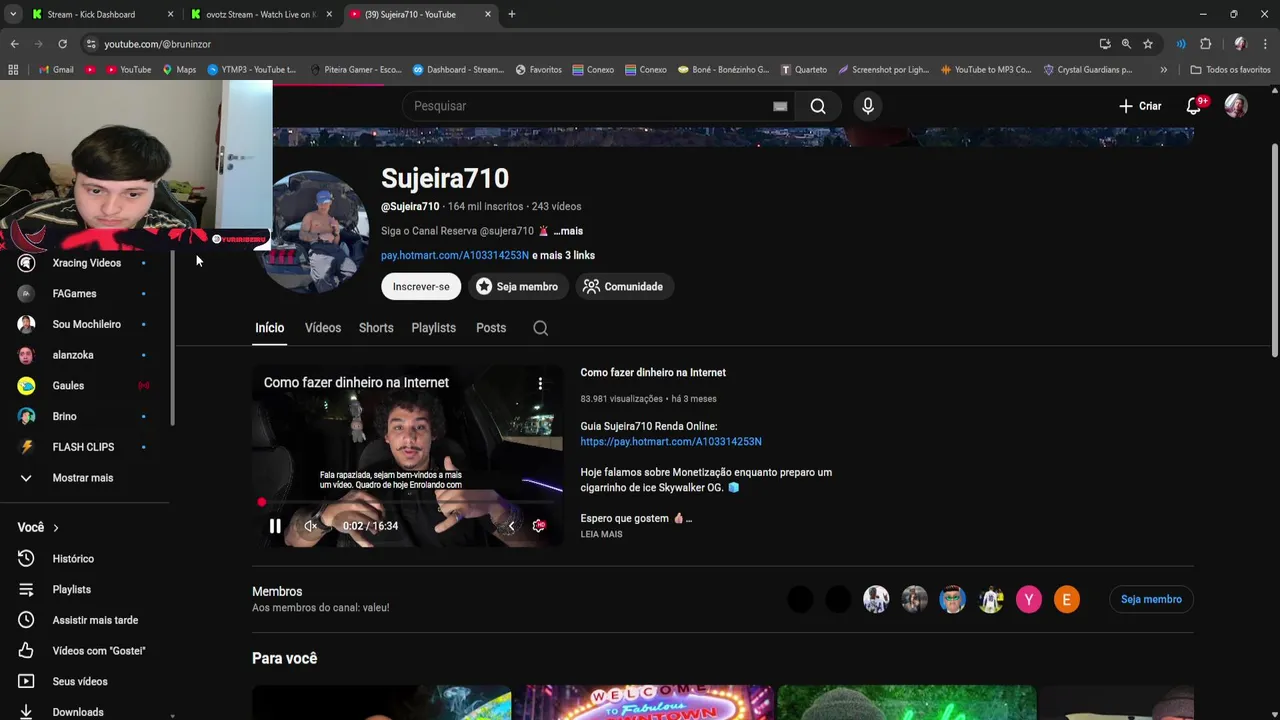Expand the Você section chevron
The image size is (1280, 720).
[56, 528]
